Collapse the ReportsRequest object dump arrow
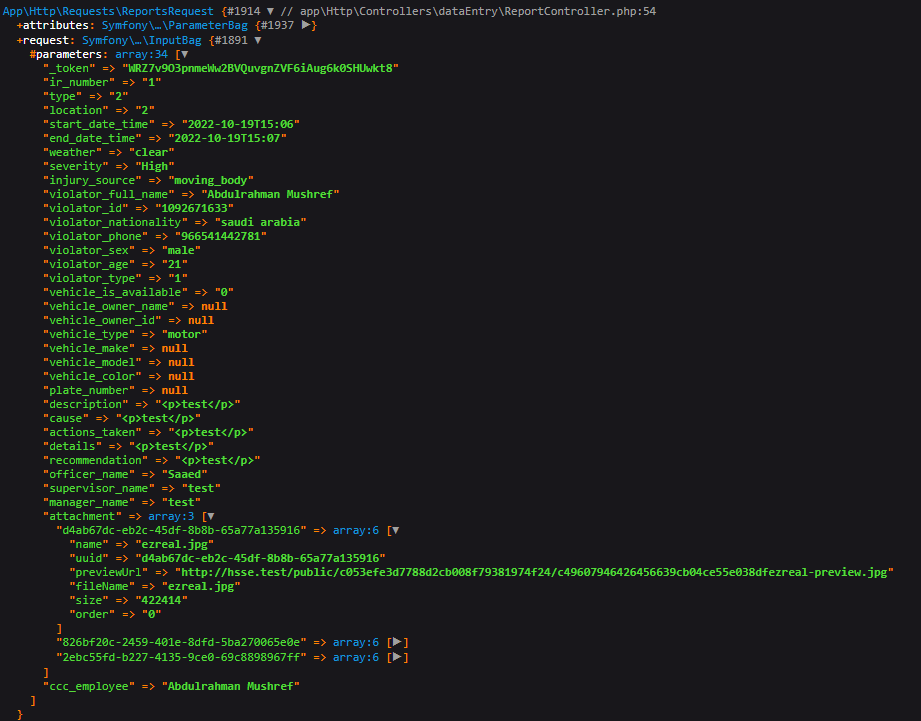 pos(270,11)
